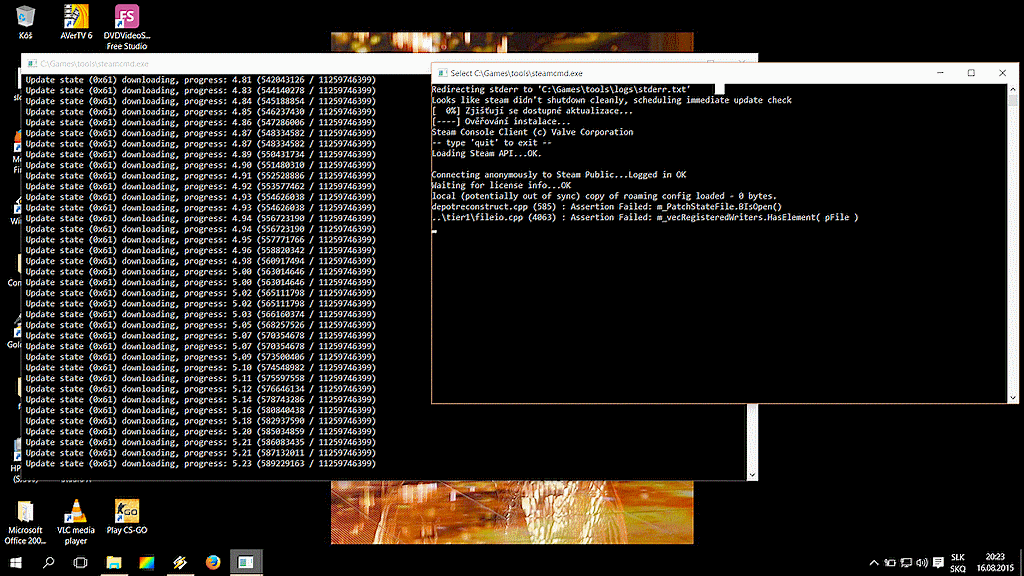The width and height of the screenshot is (1024, 576).
Task: Open the Windows Start menu
Action: [16, 562]
